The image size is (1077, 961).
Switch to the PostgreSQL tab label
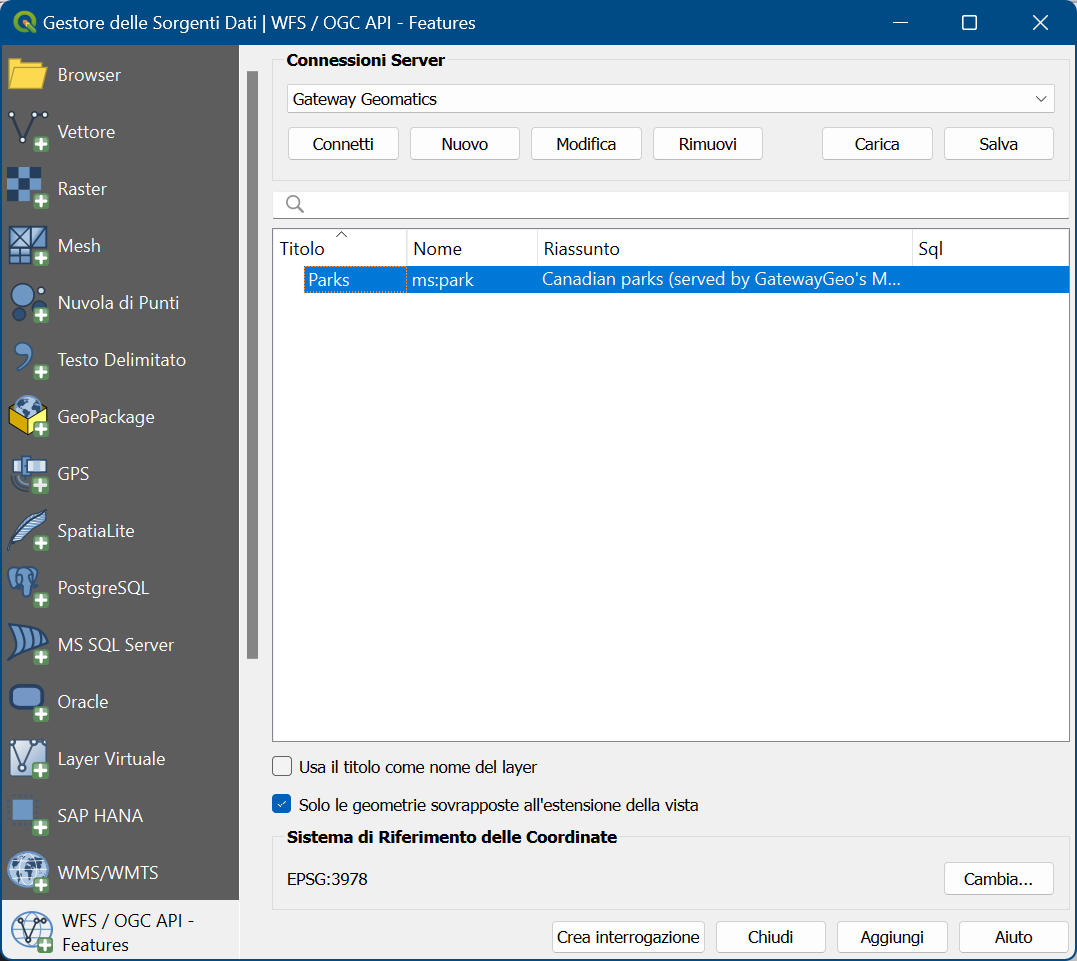click(x=103, y=588)
